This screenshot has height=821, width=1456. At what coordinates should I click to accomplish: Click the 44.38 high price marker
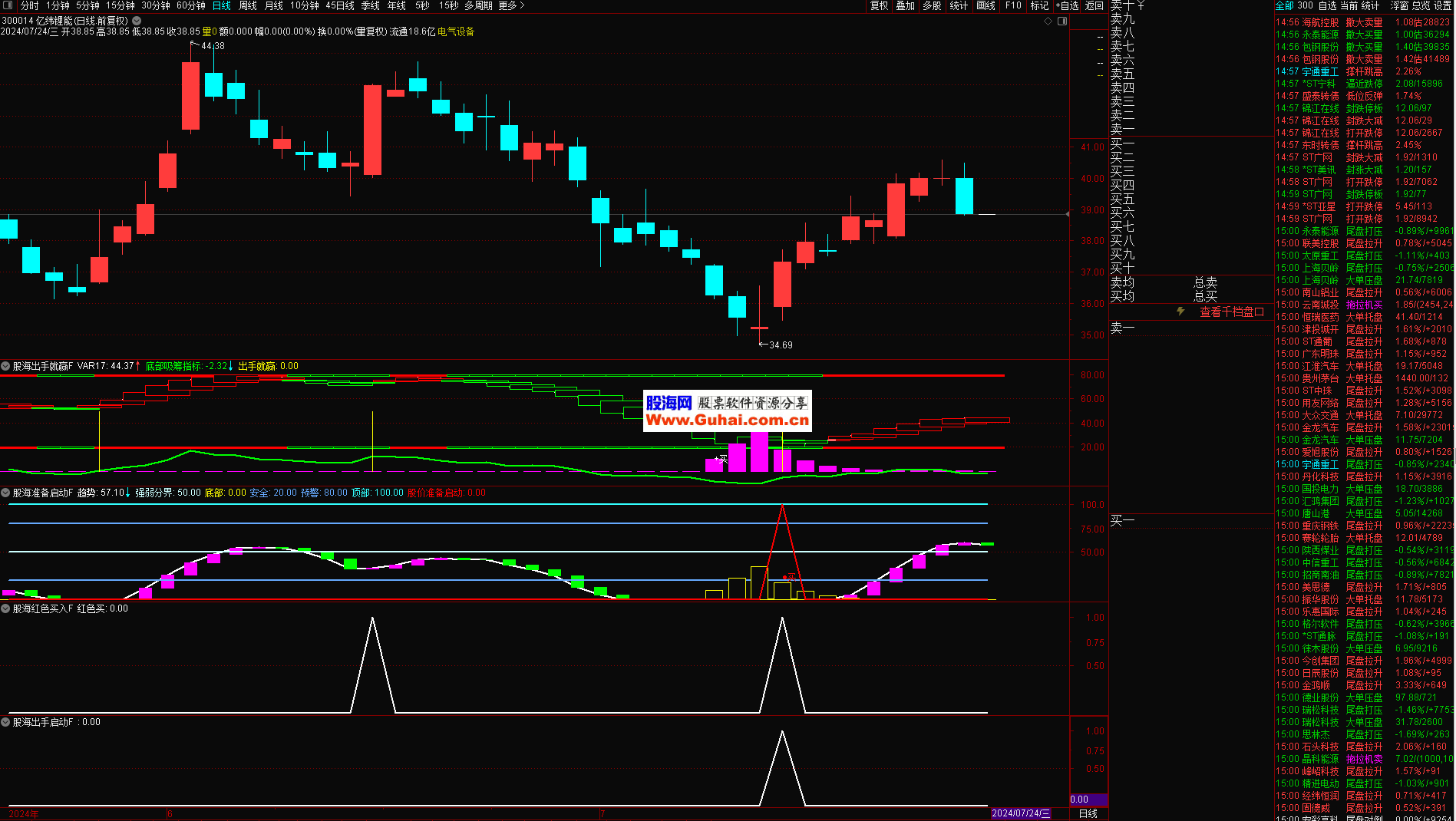[x=213, y=46]
